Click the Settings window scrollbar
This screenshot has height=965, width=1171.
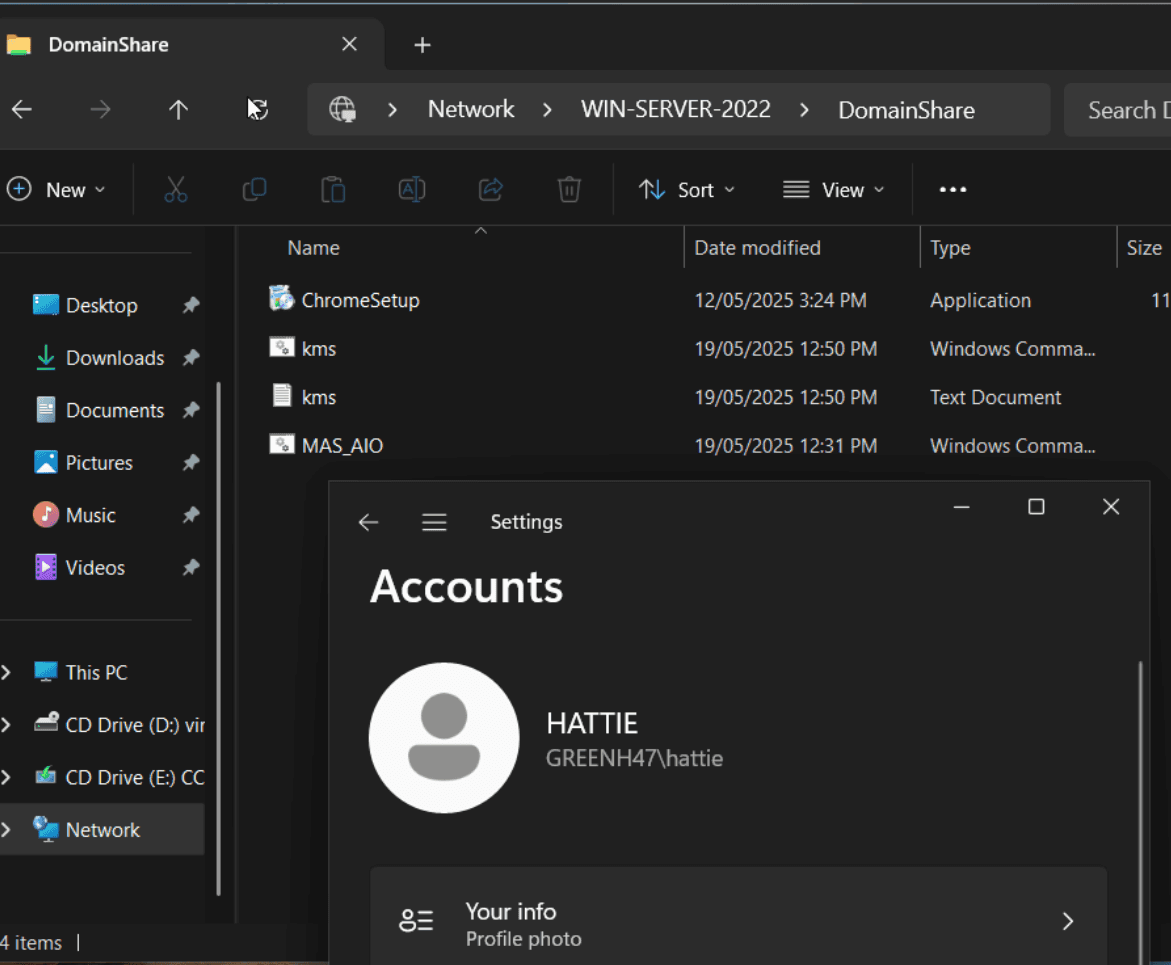point(1140,813)
